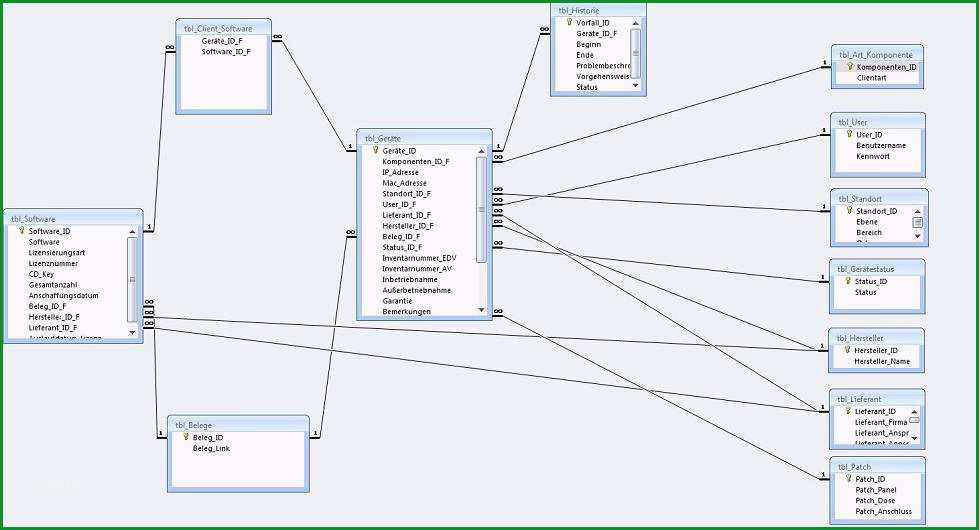Select Geräte_ID_F in tbl_Client_Software
Viewport: 979px width, 530px height.
coord(222,41)
